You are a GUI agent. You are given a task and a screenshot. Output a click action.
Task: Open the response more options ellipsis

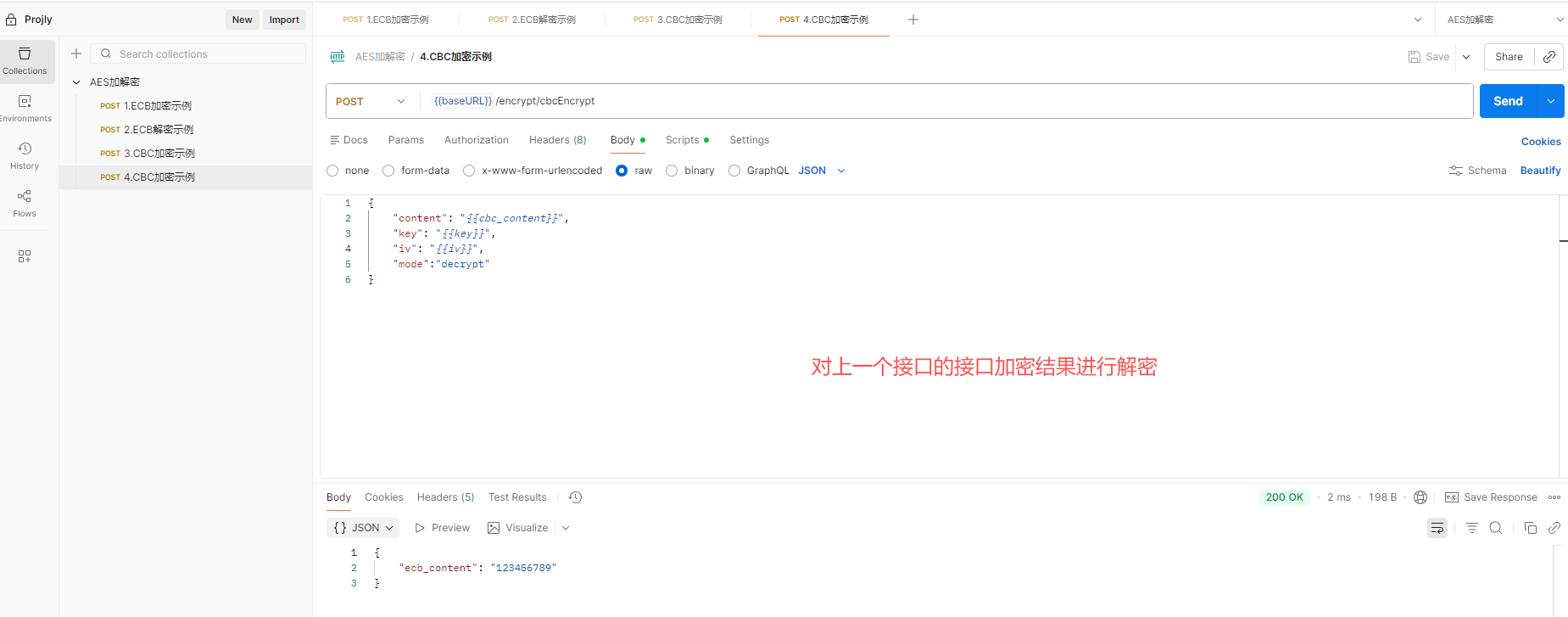pos(1554,497)
